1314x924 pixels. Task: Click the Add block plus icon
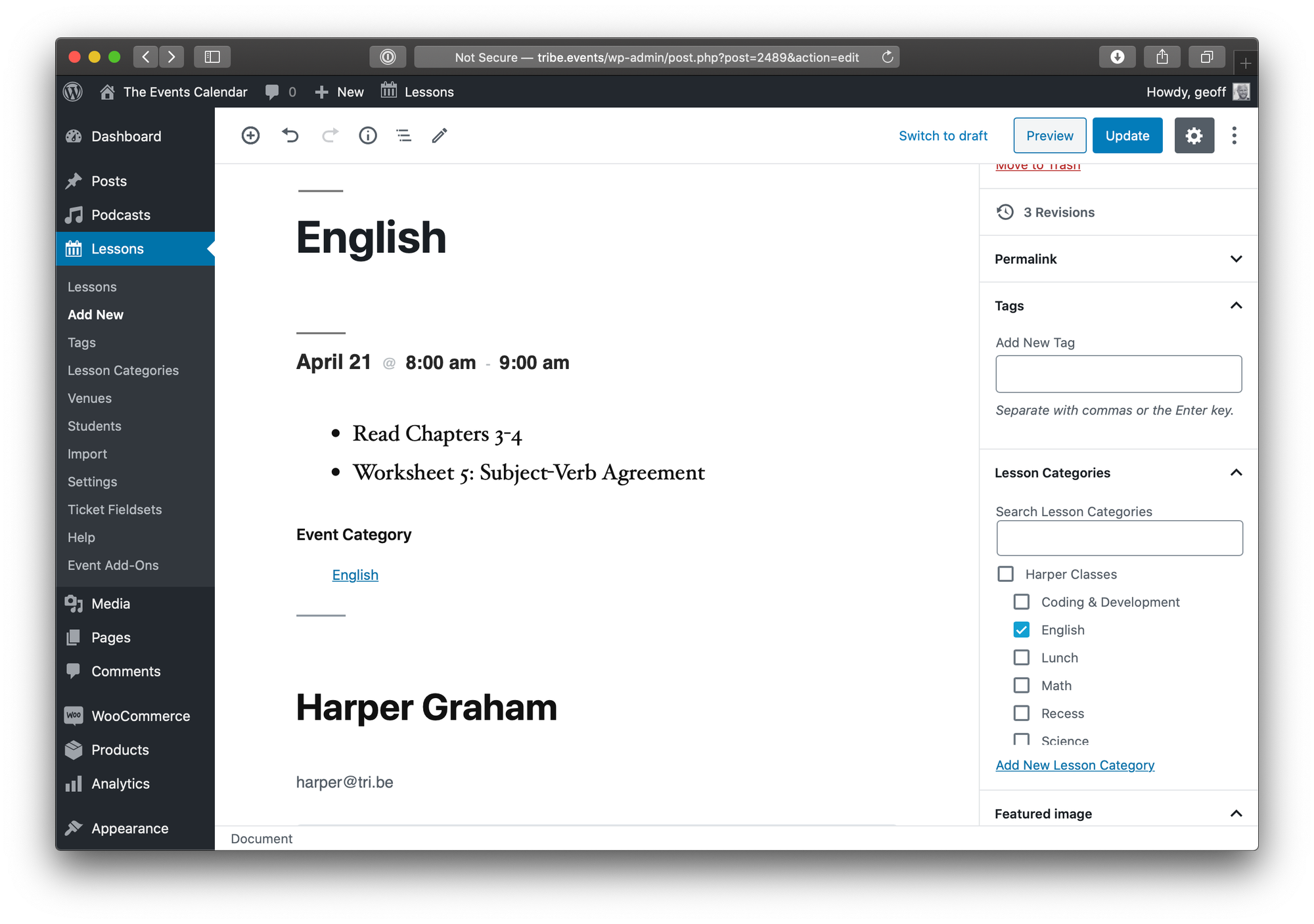click(x=250, y=135)
